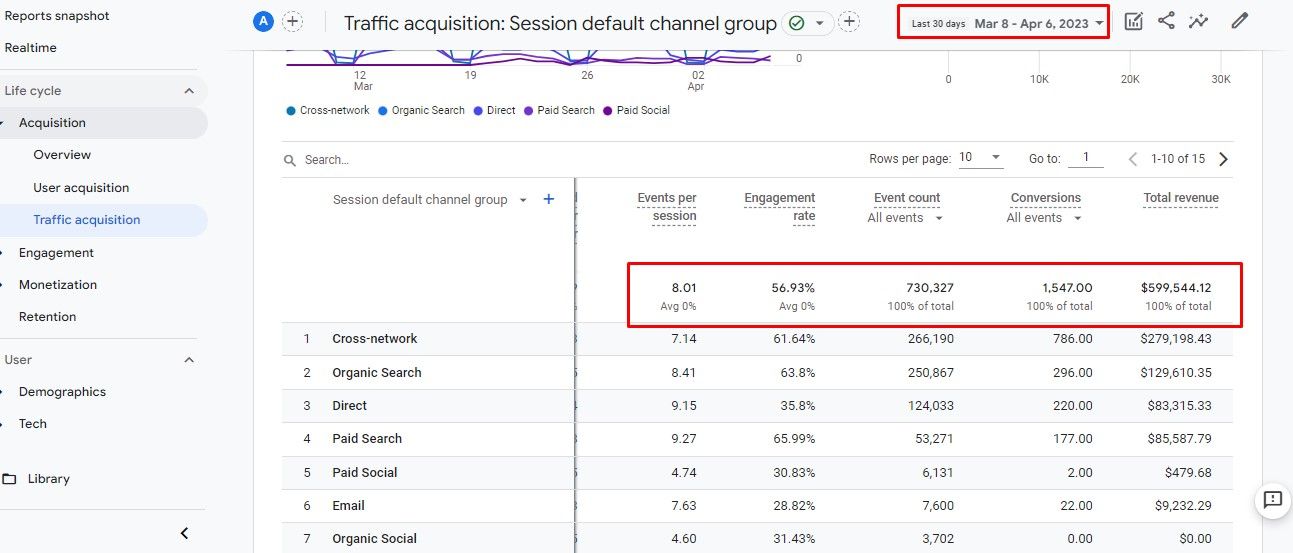The height and width of the screenshot is (553, 1293).
Task: Open the Insights sparkline icon
Action: 1199,21
